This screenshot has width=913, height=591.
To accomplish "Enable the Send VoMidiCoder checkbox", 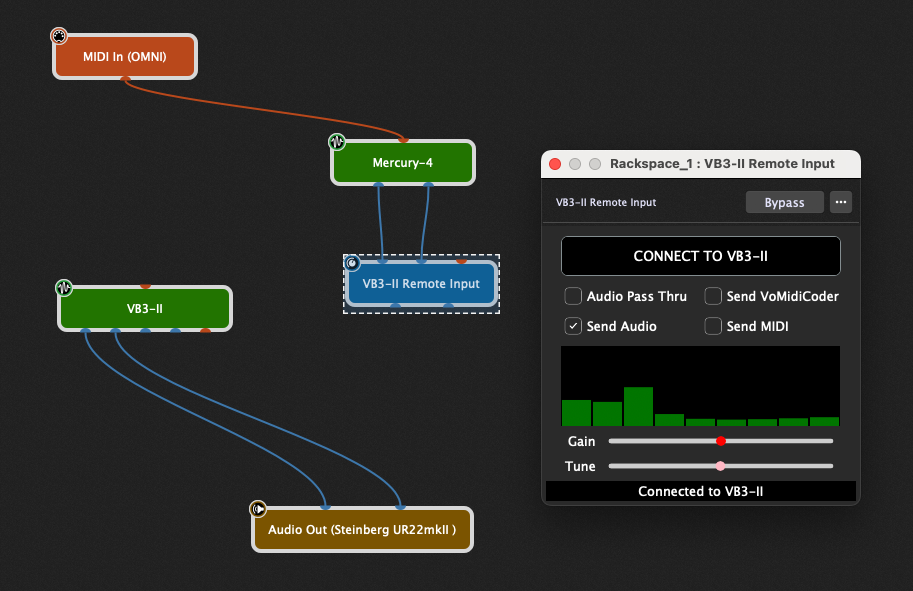I will click(x=714, y=296).
